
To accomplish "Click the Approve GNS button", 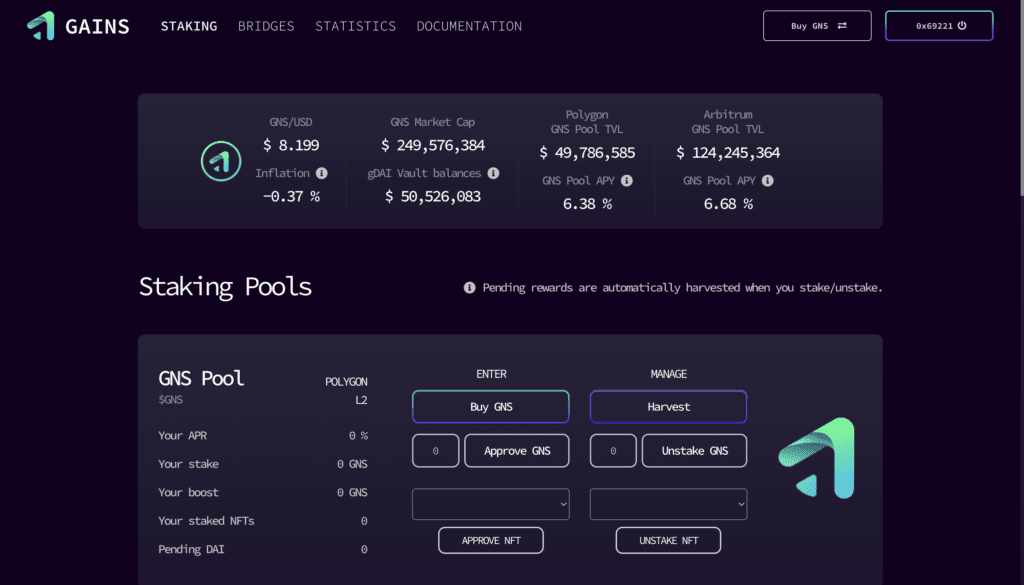I will 517,451.
